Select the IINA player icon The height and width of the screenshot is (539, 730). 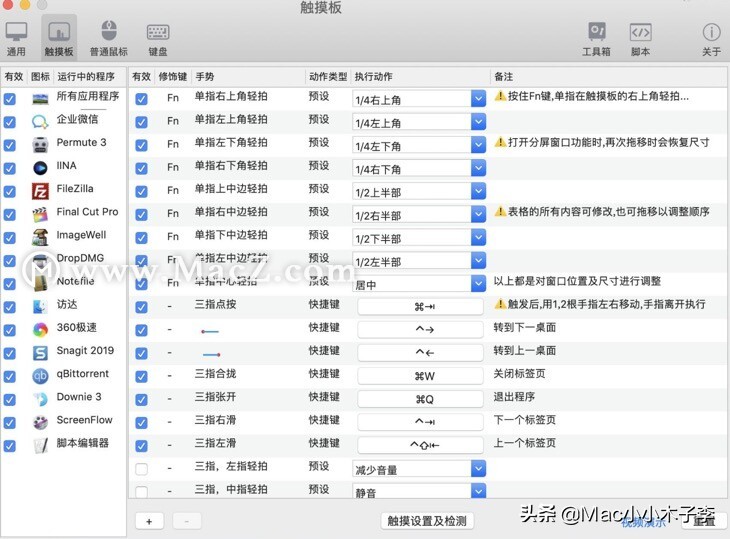click(40, 168)
